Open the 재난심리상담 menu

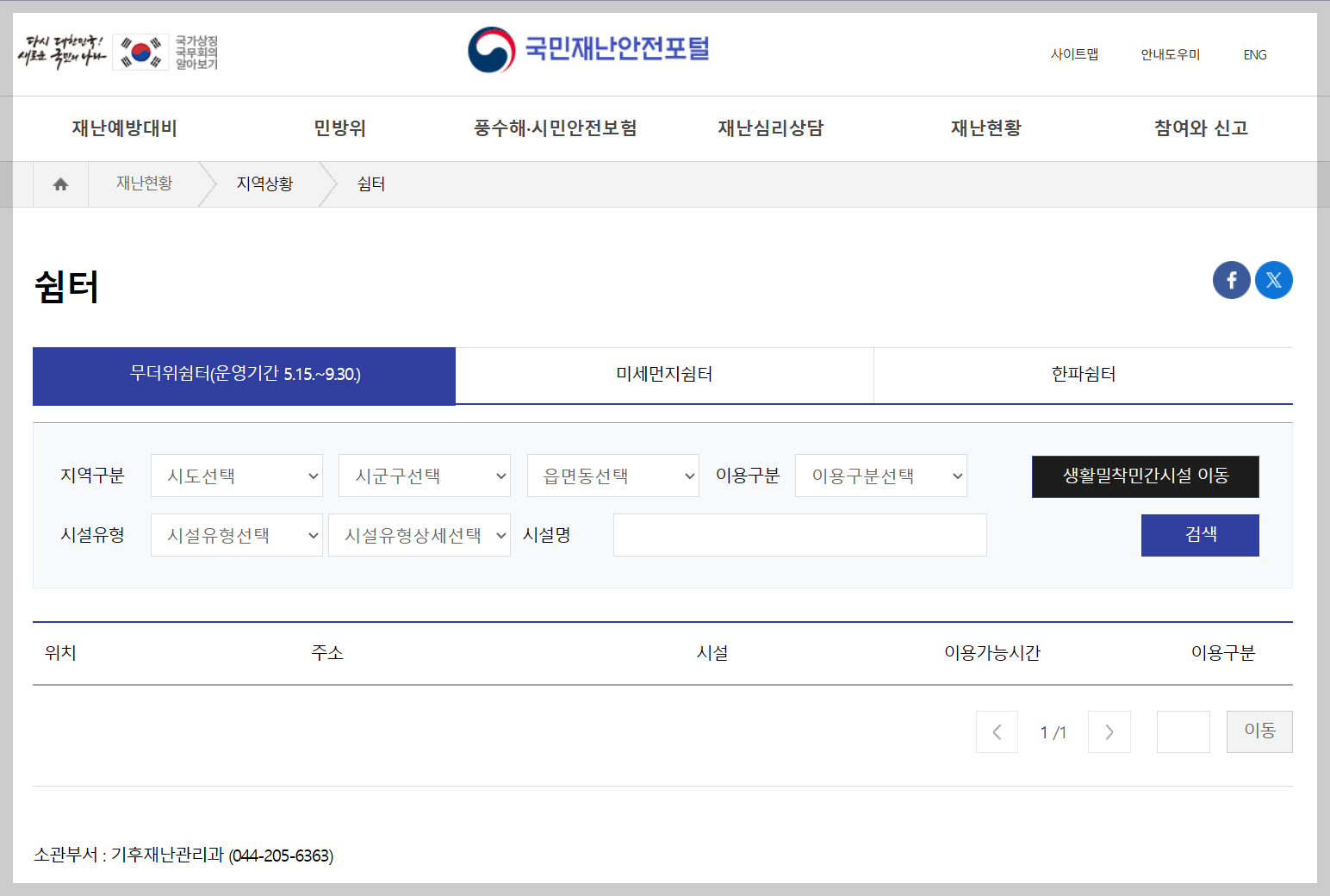tap(770, 128)
